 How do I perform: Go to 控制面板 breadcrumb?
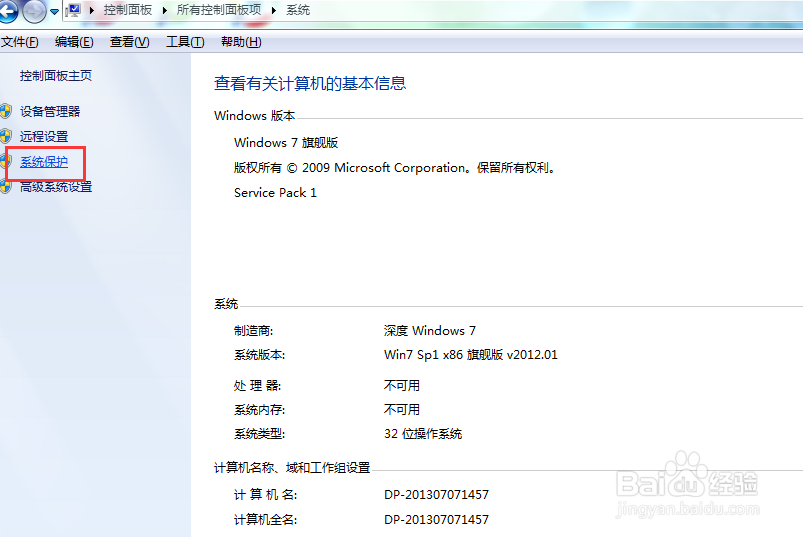[x=128, y=10]
